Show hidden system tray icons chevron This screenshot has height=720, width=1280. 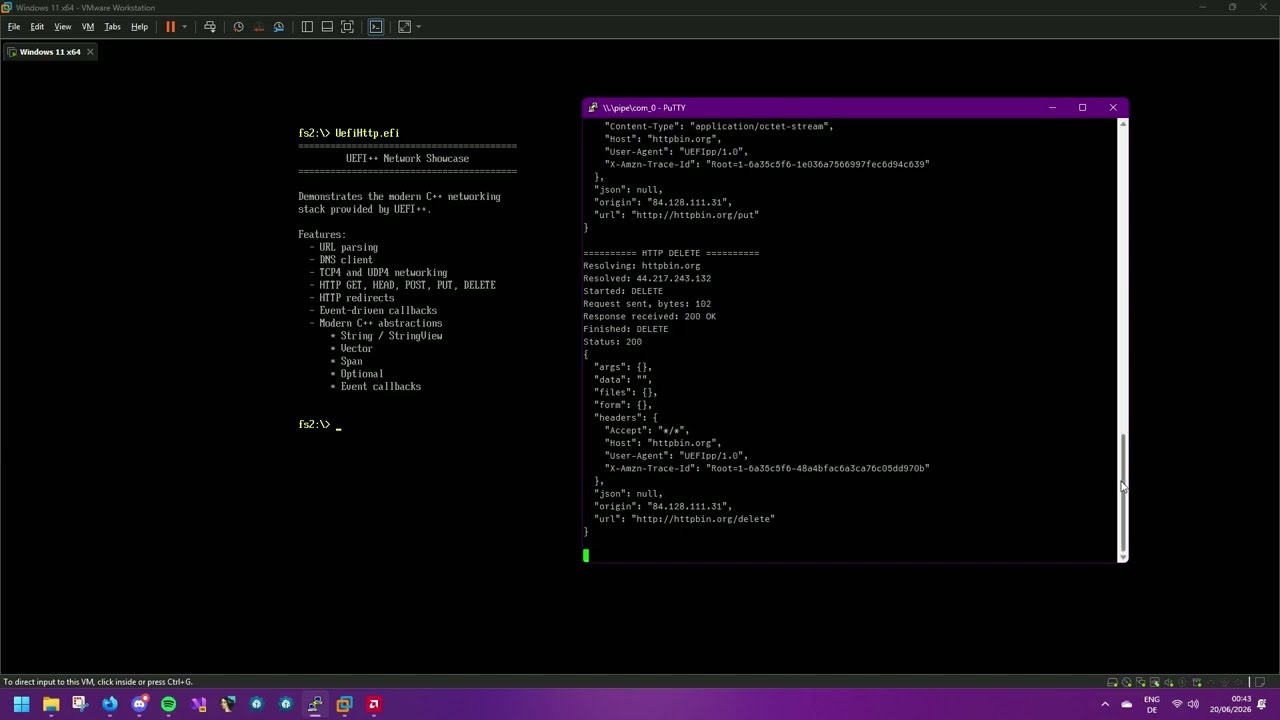click(x=1105, y=704)
